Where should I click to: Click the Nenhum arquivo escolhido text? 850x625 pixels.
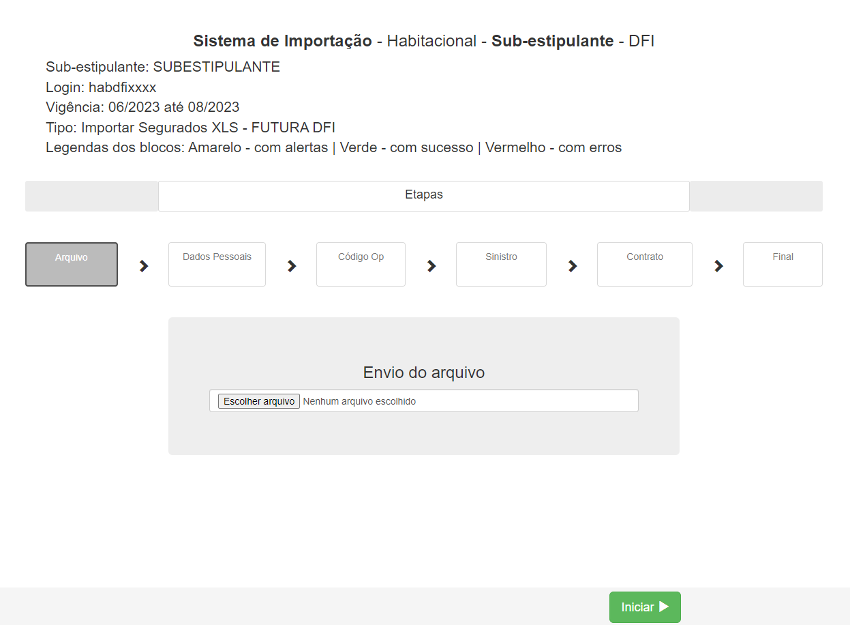click(359, 401)
